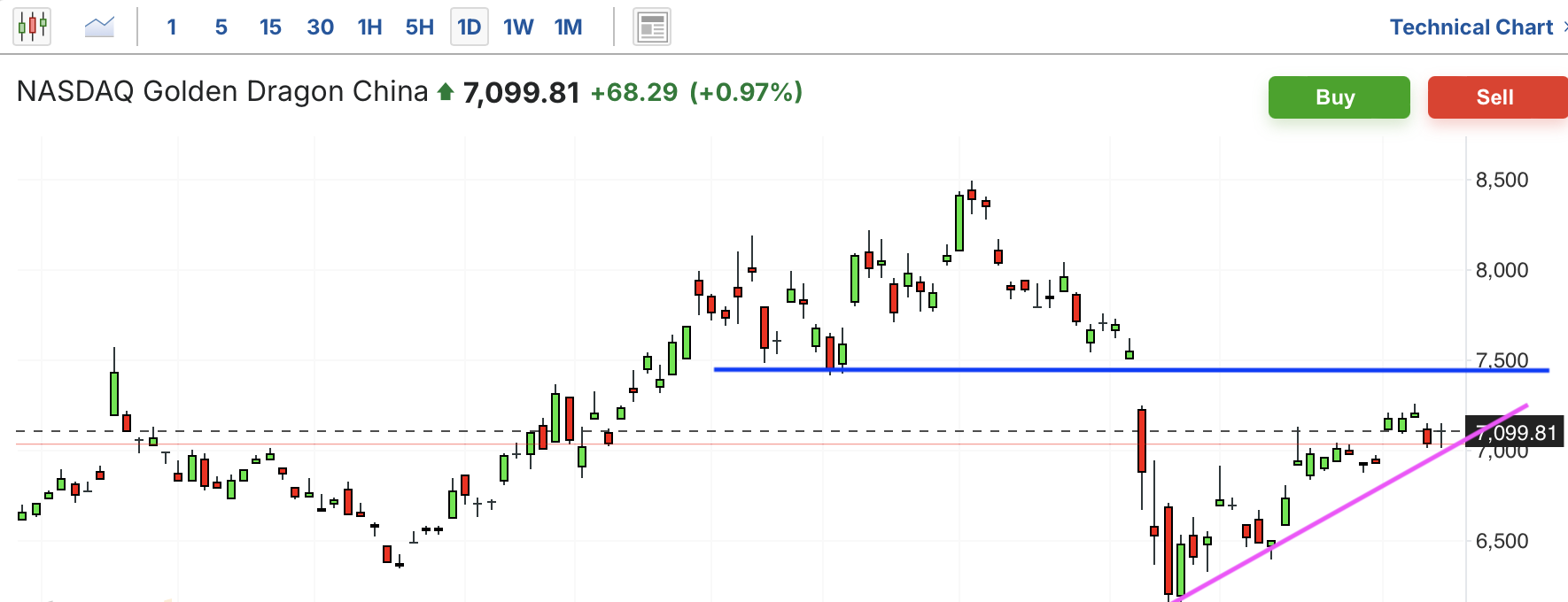The height and width of the screenshot is (602, 1568).
Task: Select the 30 minute timeframe
Action: 320,27
